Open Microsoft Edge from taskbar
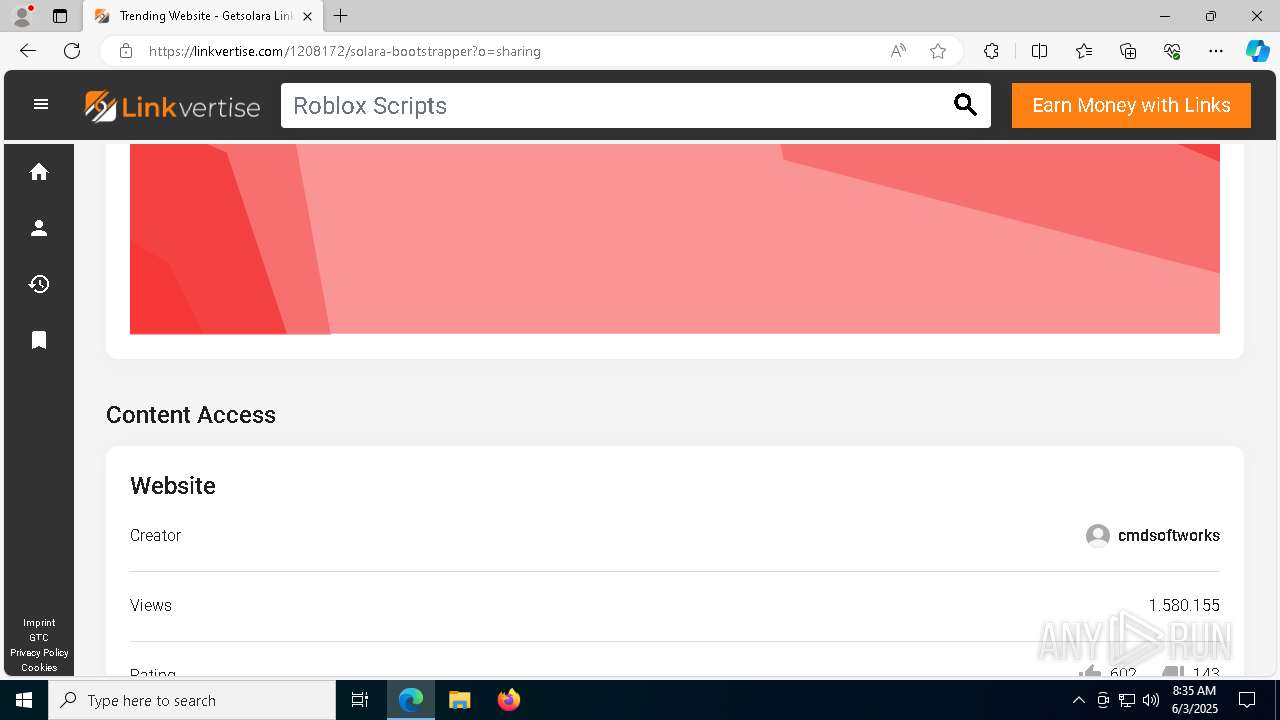This screenshot has height=720, width=1280. coord(411,700)
